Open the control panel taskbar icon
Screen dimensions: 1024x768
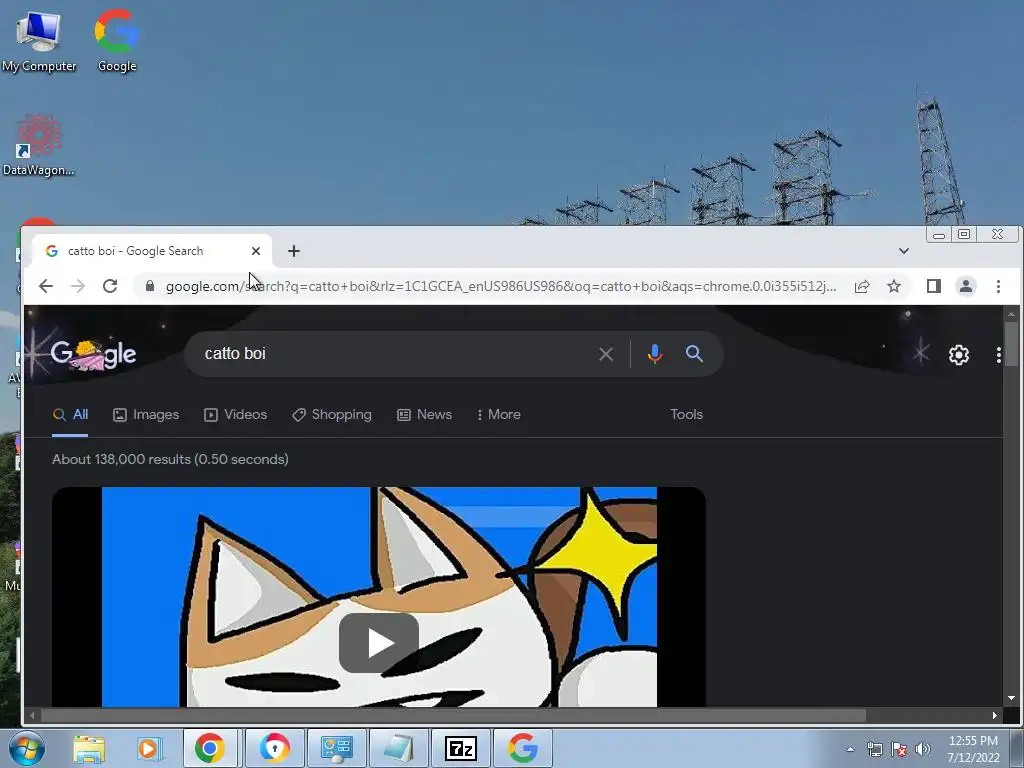tap(337, 748)
